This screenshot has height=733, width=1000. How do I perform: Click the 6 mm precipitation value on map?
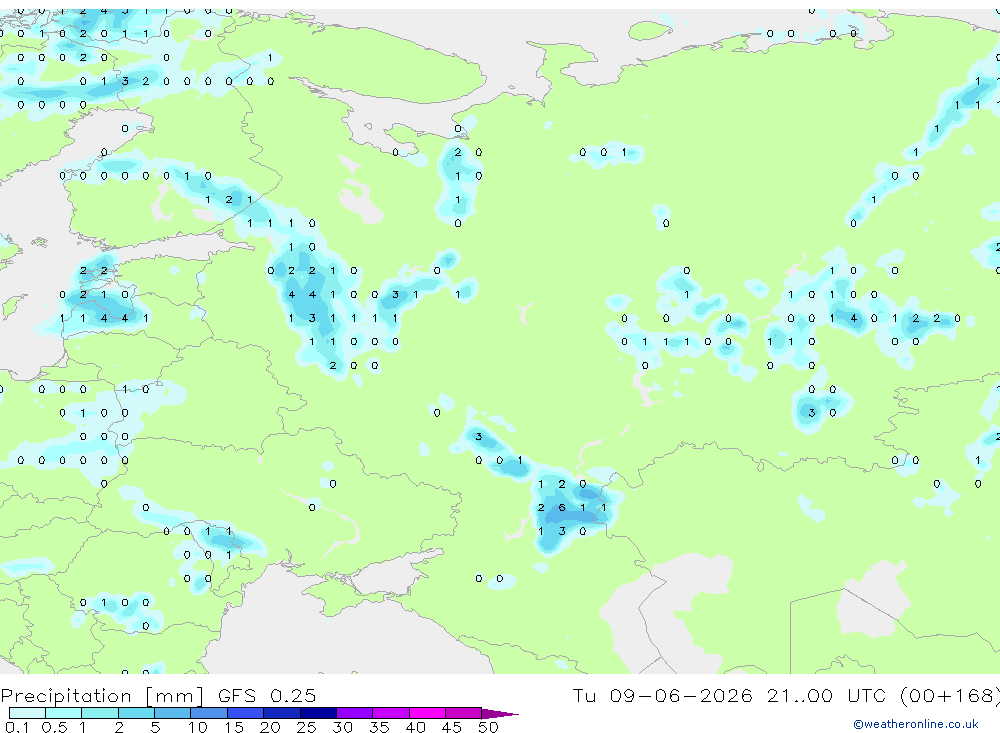(562, 508)
